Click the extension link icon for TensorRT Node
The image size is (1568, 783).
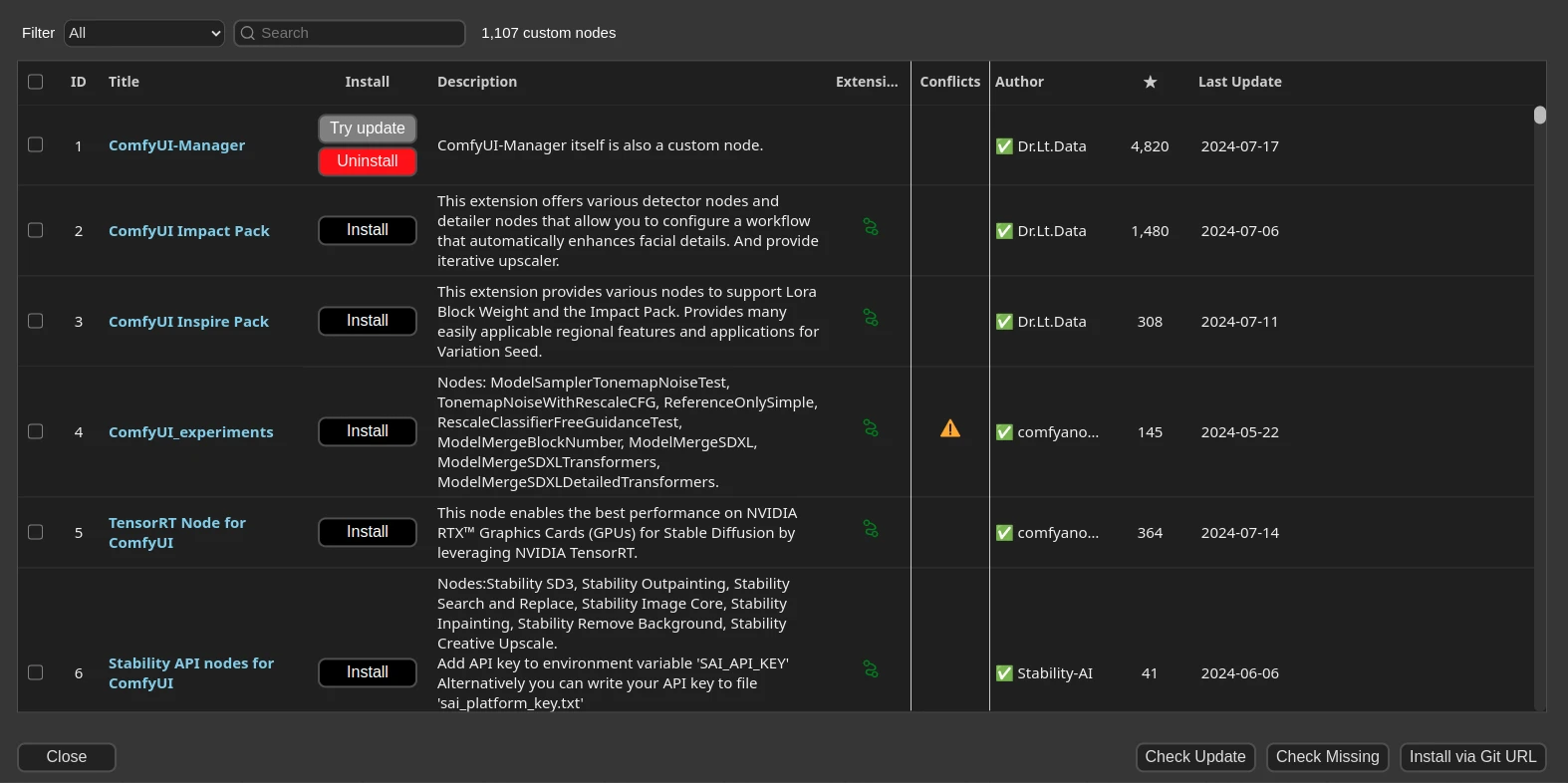tap(871, 530)
